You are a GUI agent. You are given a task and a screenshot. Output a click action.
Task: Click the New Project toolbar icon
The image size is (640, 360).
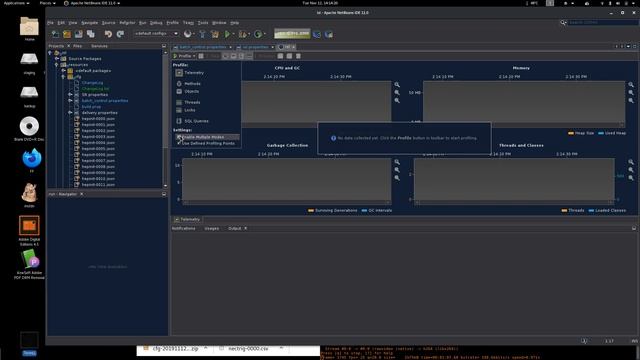coord(67,34)
